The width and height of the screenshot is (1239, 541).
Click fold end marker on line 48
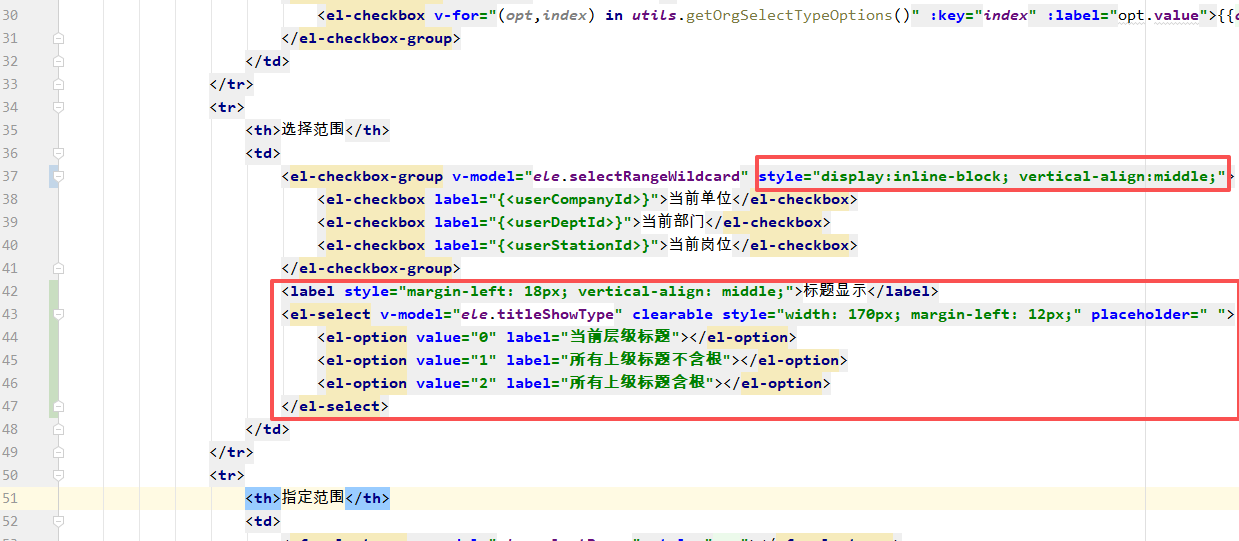pos(58,430)
